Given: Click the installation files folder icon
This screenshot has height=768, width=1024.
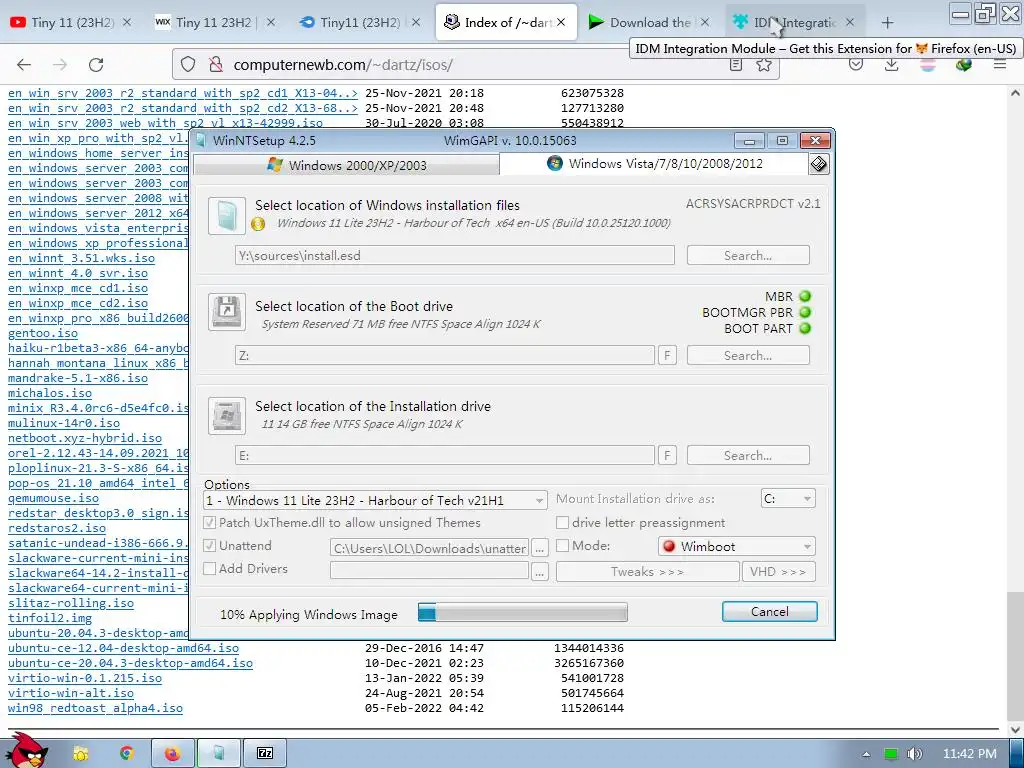Looking at the screenshot, I should pyautogui.click(x=227, y=216).
